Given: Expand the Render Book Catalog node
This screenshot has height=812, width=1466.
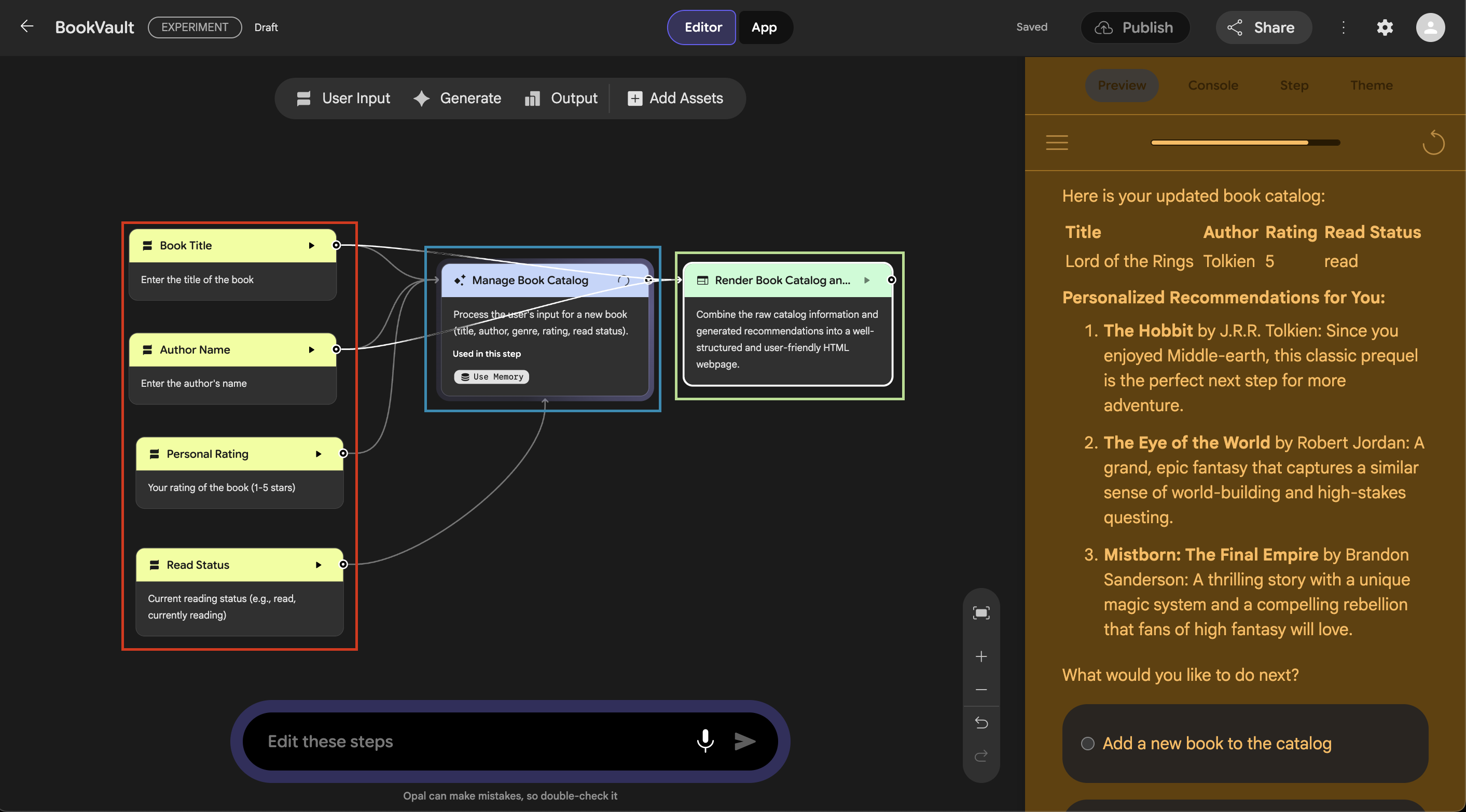Looking at the screenshot, I should pos(866,280).
